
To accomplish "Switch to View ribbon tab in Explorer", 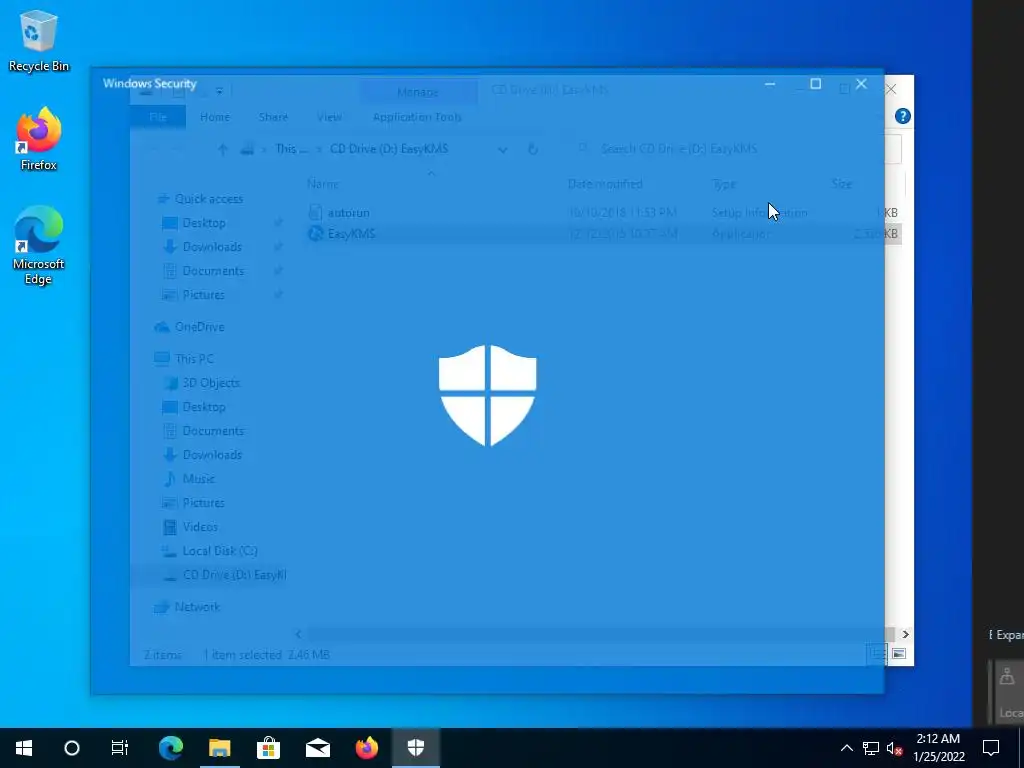I will pos(329,117).
